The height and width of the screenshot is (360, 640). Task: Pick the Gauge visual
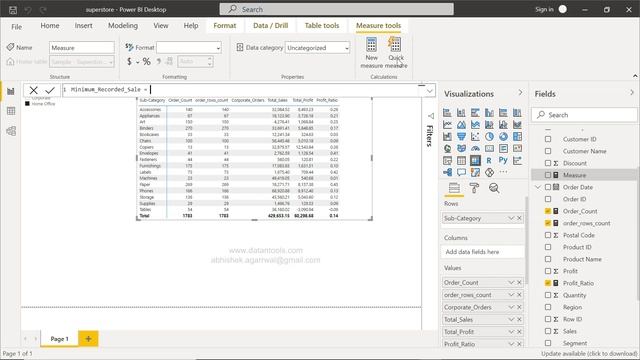[475, 149]
